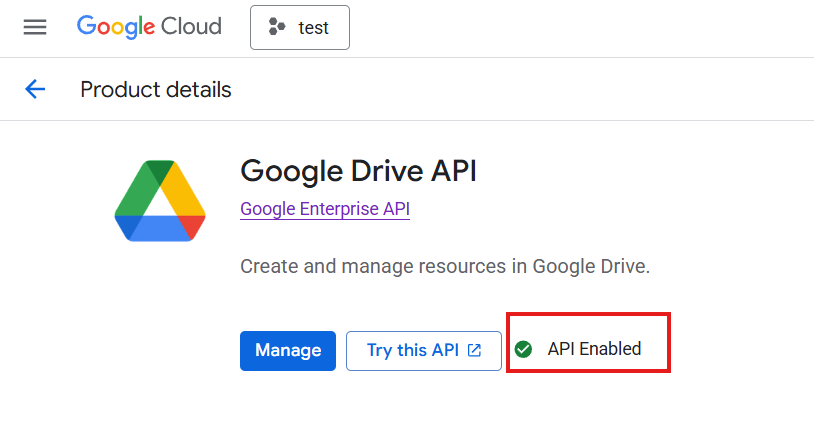Click the Google Drive triangle logo

click(160, 200)
